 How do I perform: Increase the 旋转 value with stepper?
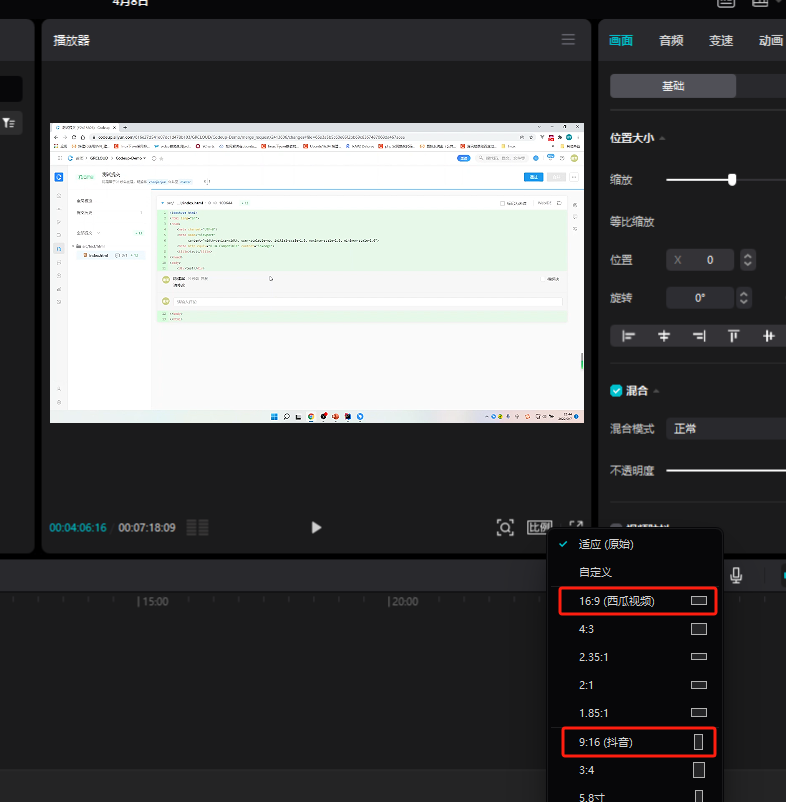pyautogui.click(x=744, y=293)
